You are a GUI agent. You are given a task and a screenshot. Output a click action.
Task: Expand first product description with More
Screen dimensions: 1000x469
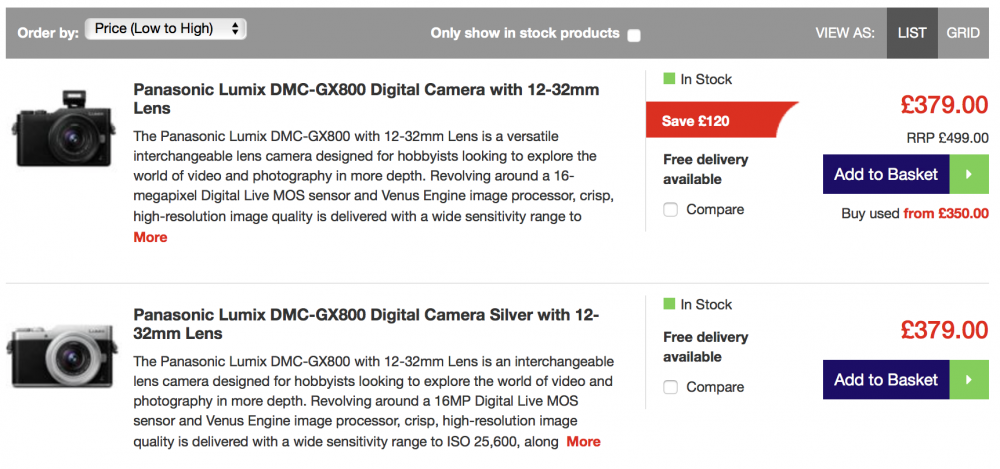pyautogui.click(x=150, y=238)
